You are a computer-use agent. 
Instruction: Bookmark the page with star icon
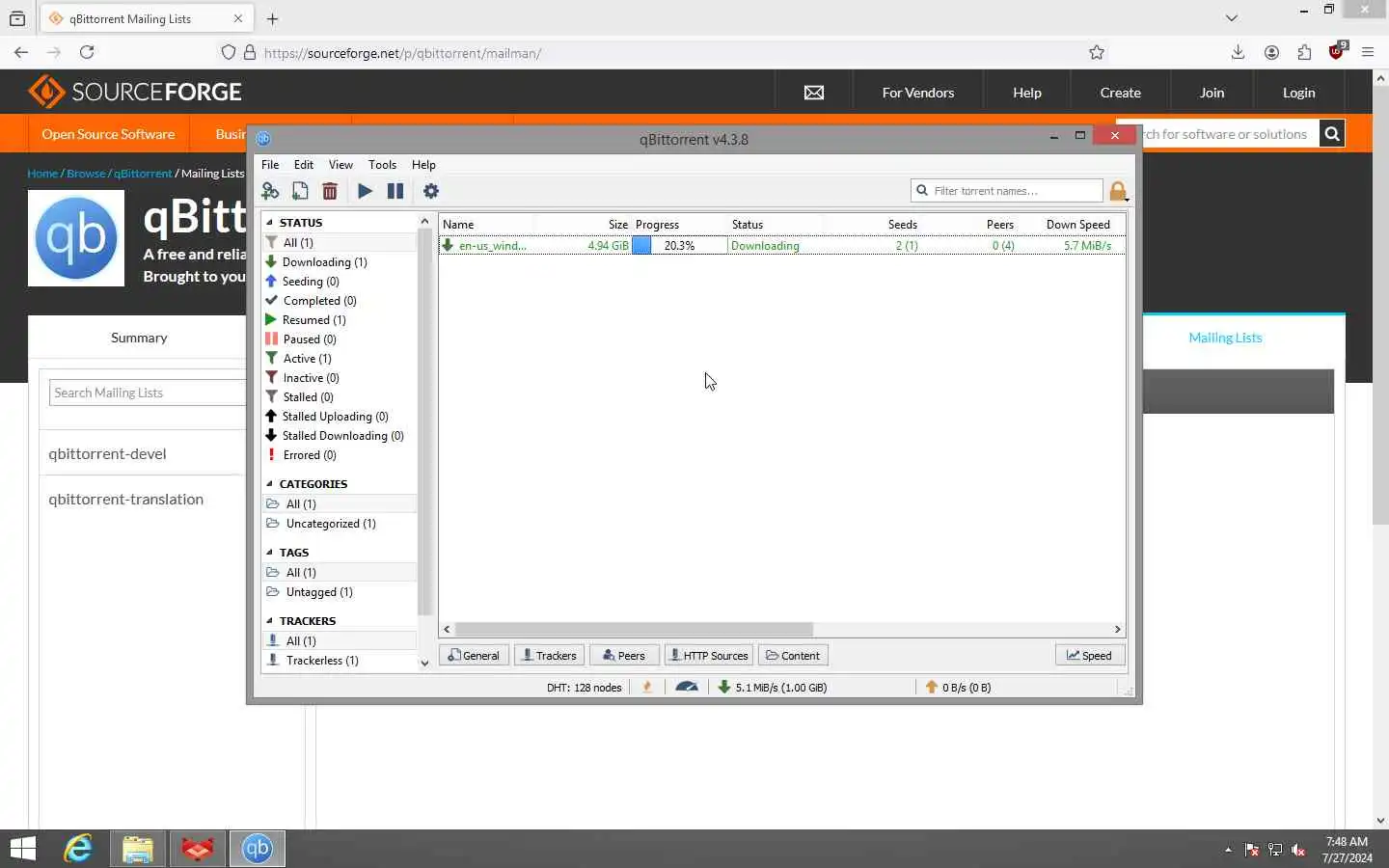coord(1097,53)
